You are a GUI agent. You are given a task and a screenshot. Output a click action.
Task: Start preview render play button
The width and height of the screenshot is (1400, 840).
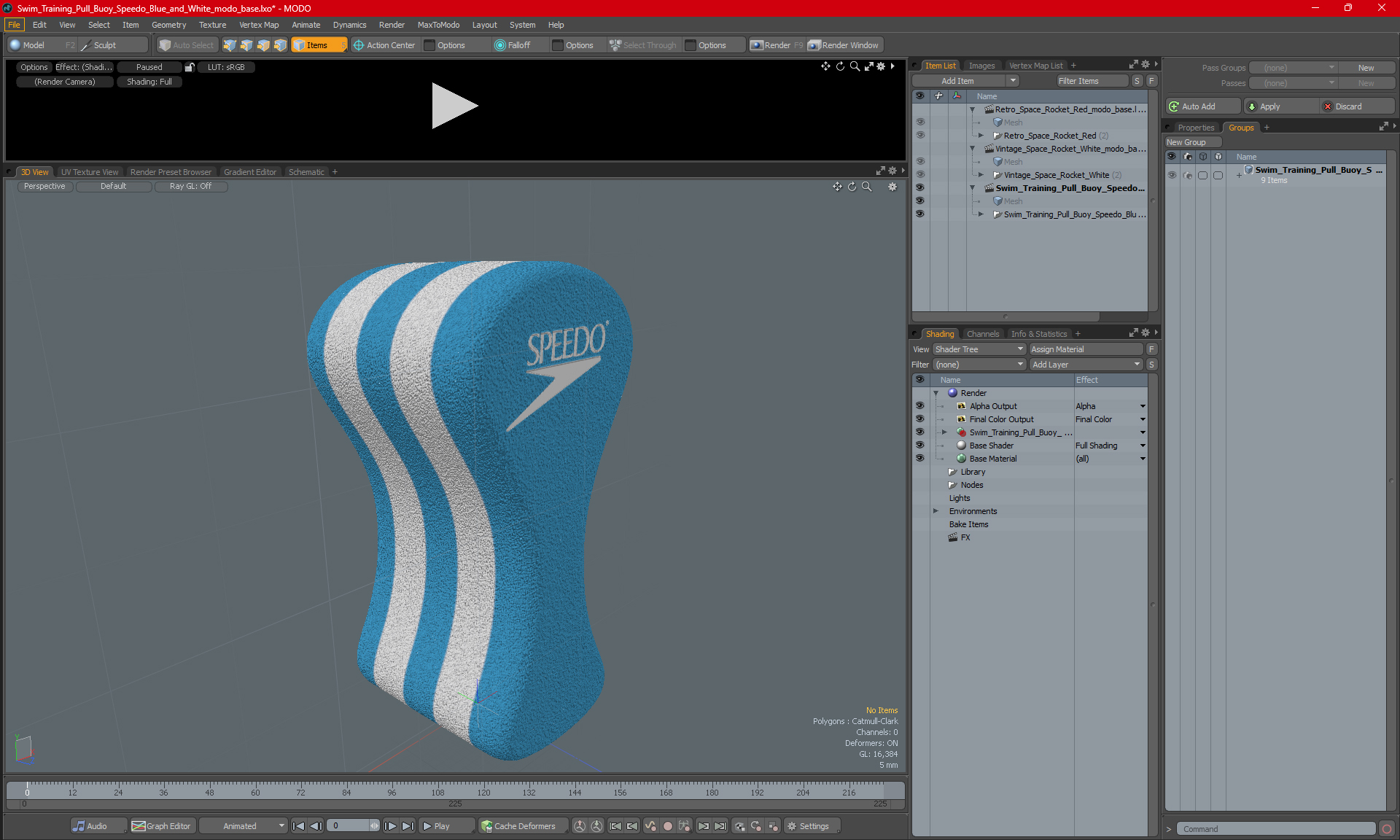coord(454,106)
